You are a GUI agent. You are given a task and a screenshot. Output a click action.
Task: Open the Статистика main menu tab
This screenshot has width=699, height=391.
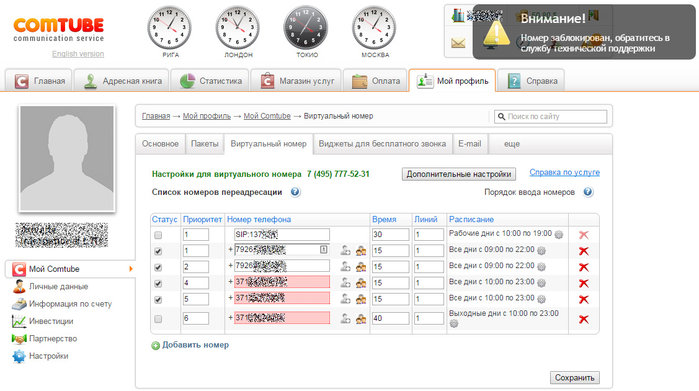click(x=211, y=81)
